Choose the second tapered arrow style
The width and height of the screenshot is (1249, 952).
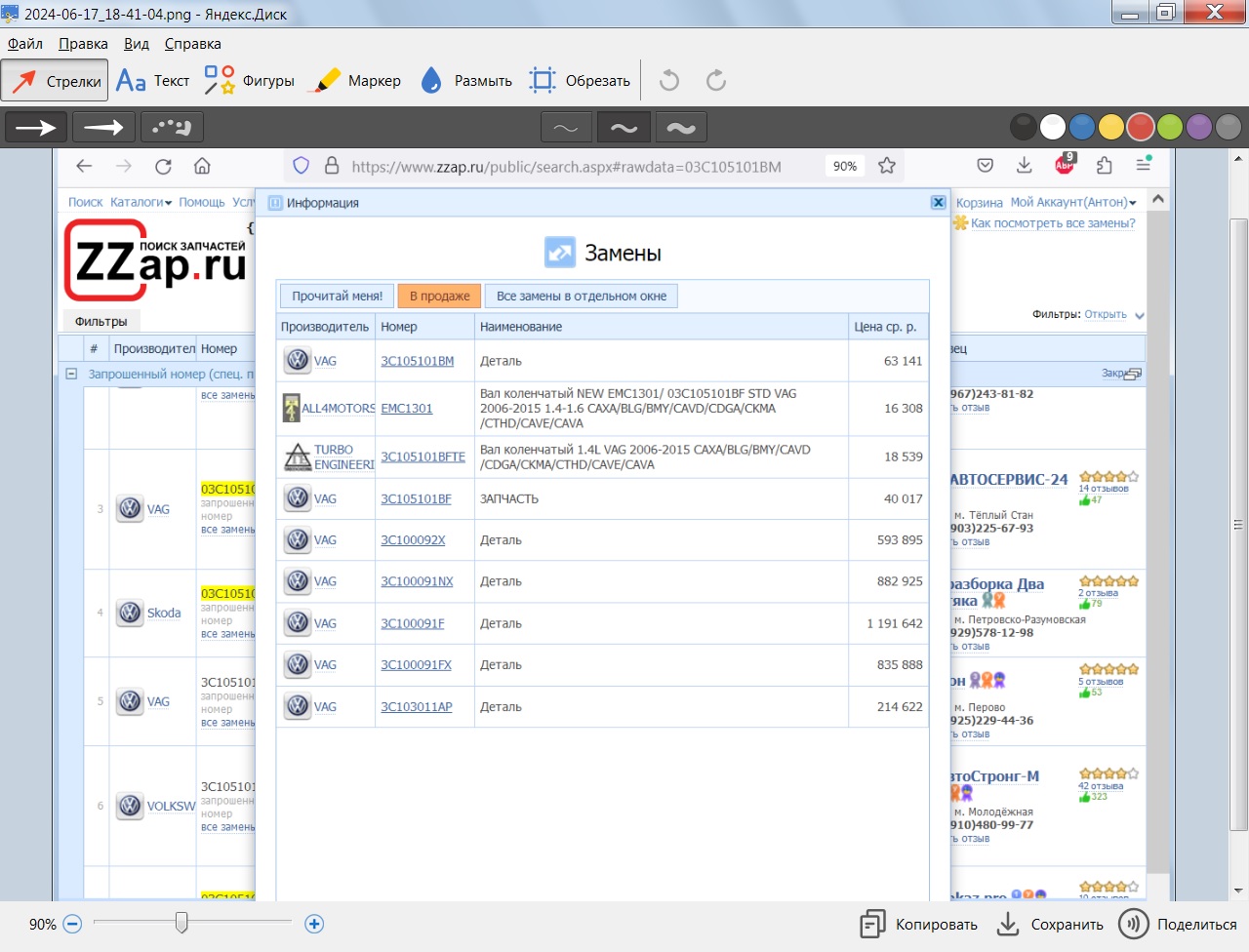[x=103, y=128]
